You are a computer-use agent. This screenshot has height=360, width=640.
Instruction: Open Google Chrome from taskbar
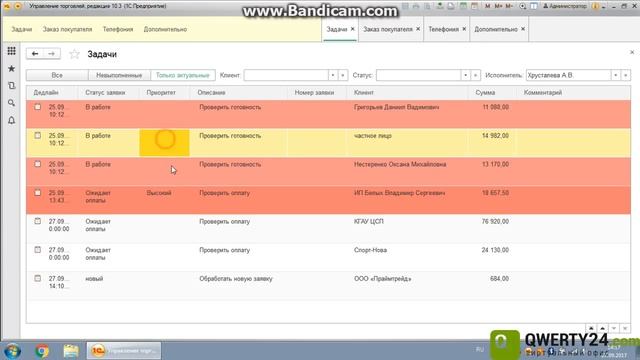42,351
